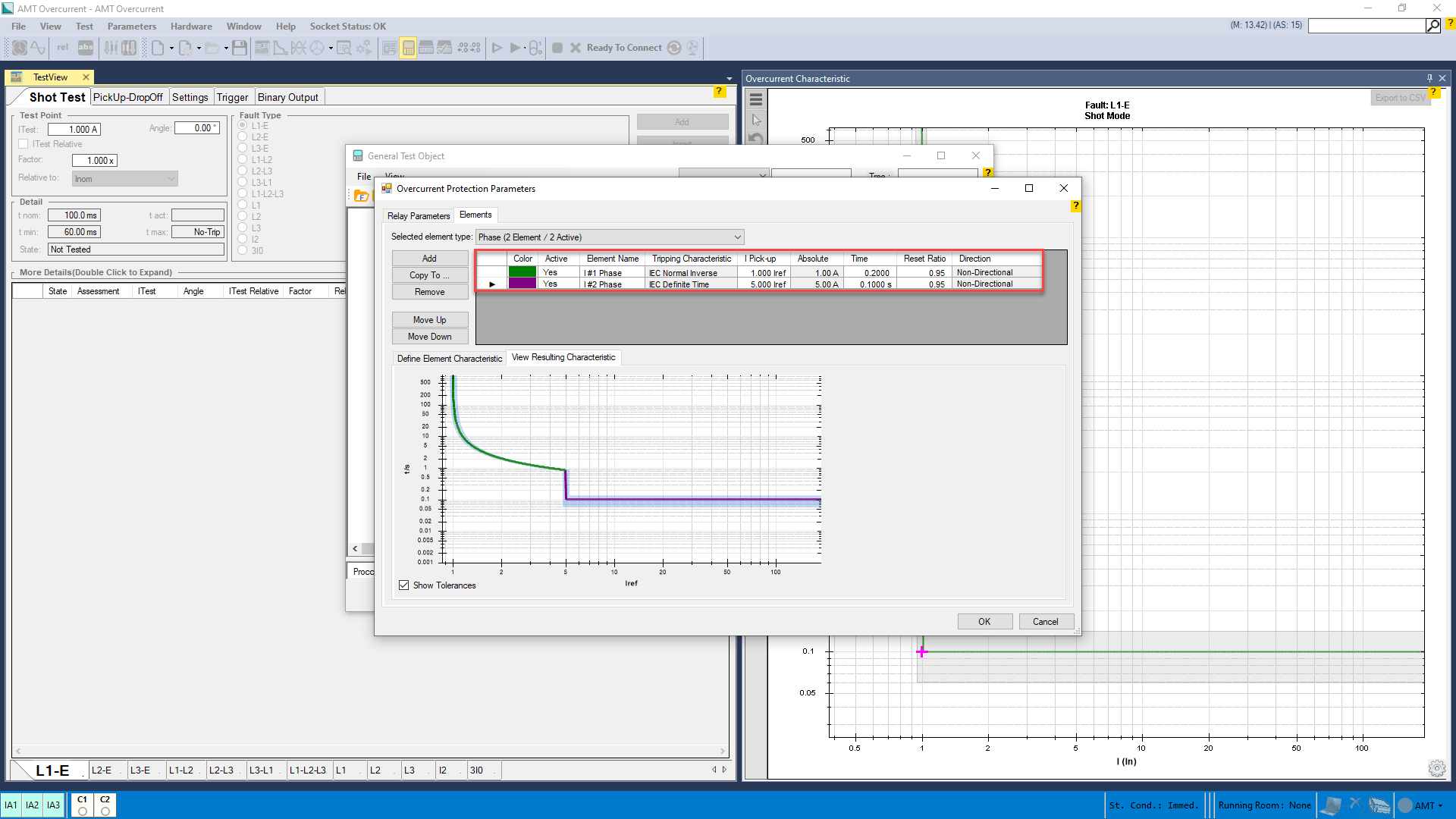Click the Stop test square icon
This screenshot has width=1456, height=819.
(x=557, y=48)
